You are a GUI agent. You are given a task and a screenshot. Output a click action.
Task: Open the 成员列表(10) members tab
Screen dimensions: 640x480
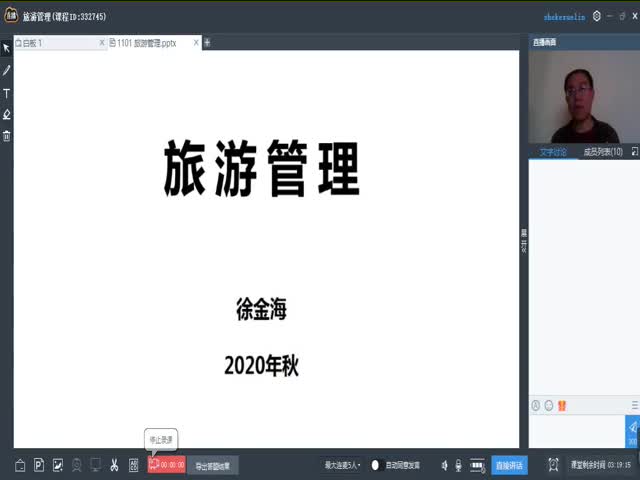(603, 152)
